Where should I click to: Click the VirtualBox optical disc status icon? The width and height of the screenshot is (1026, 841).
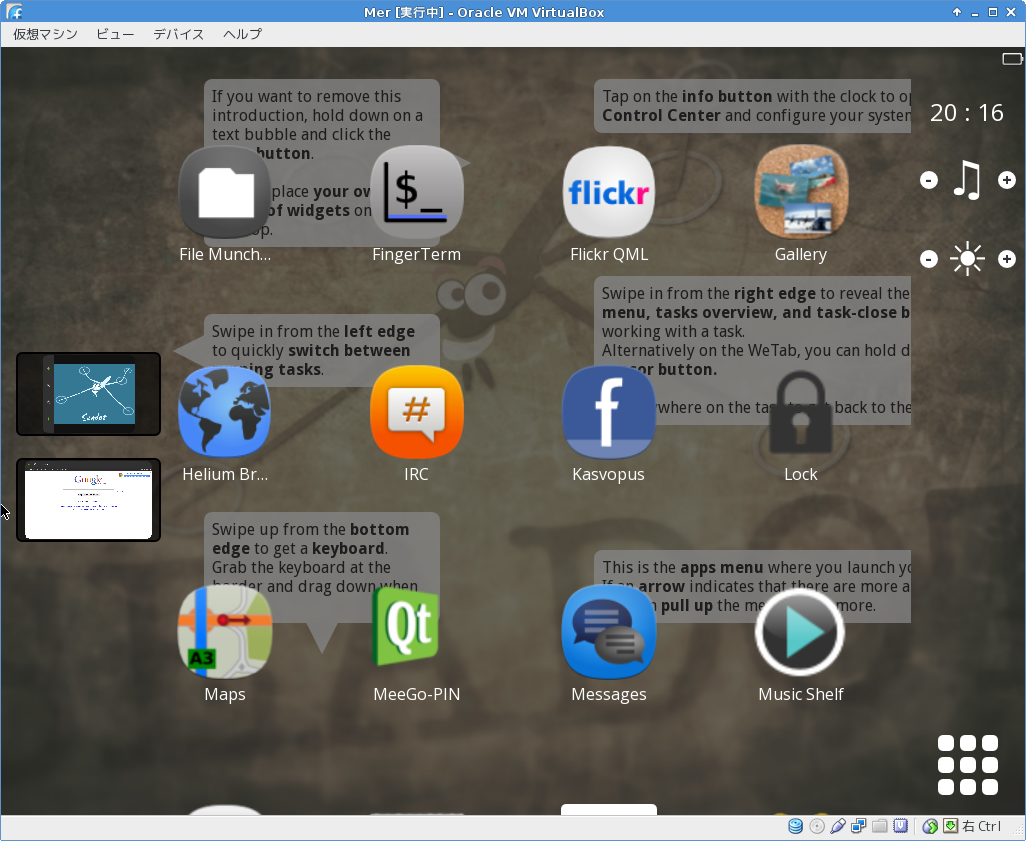click(x=817, y=827)
